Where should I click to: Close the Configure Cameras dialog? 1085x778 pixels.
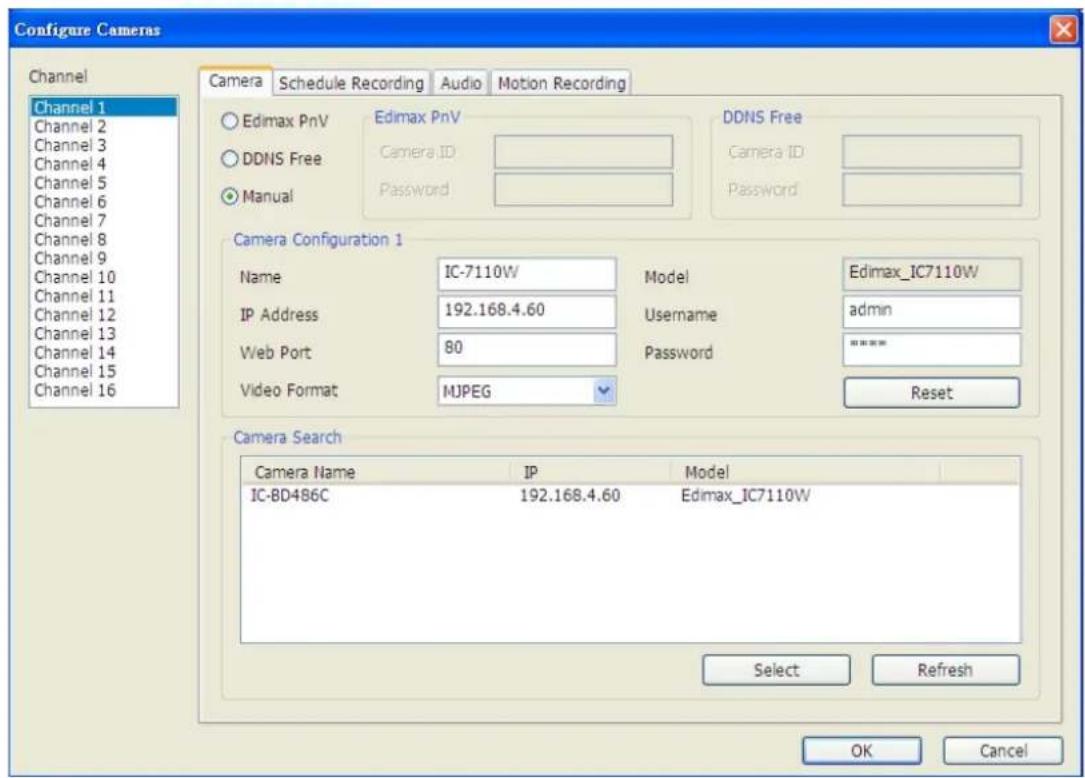pos(1063,30)
